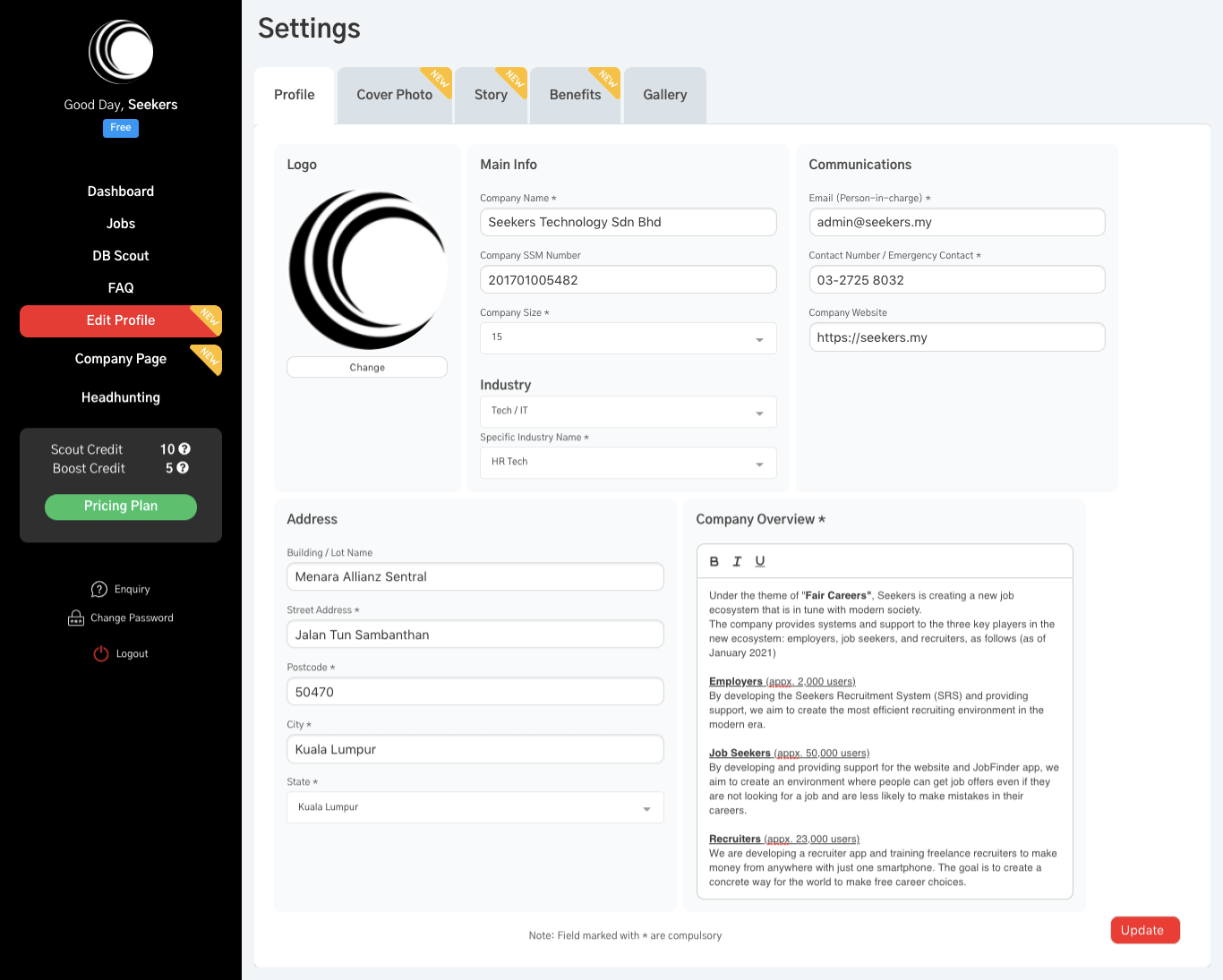Click the large company logo image
Screen dimensions: 1223x980
[367, 269]
